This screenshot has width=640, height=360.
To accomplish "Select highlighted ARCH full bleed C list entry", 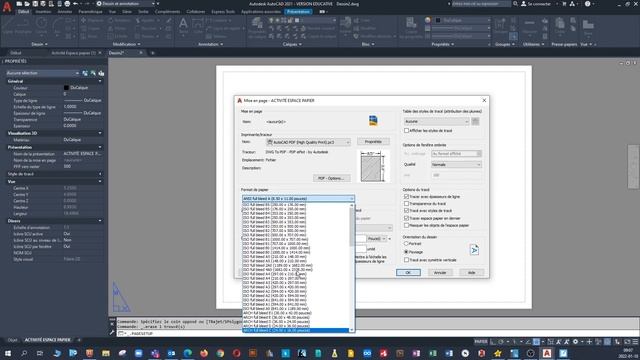I will [x=296, y=330].
